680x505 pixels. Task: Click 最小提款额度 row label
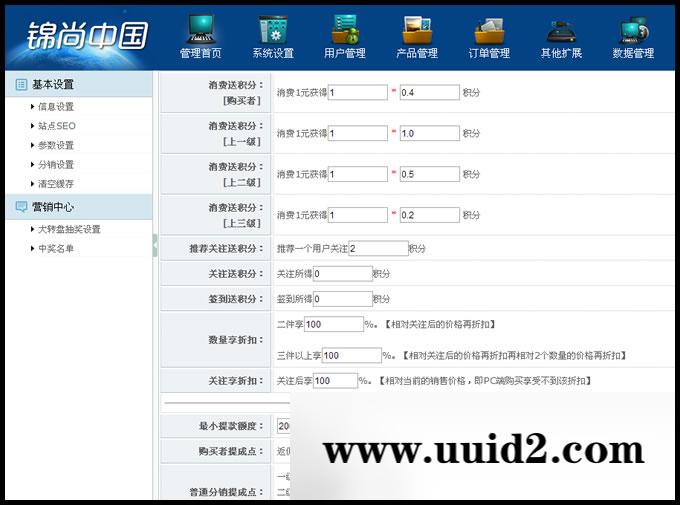click(231, 426)
